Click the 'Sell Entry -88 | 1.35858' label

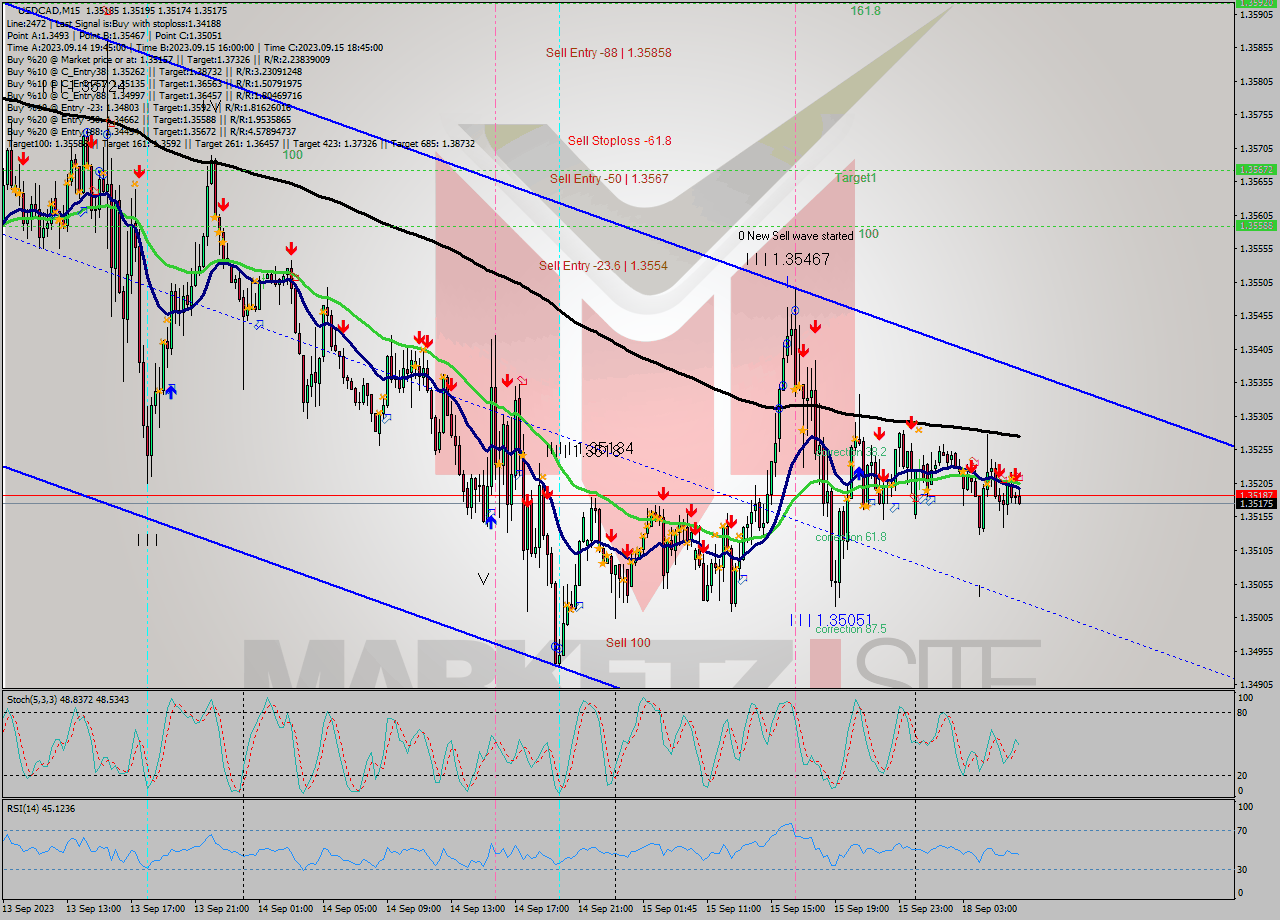point(608,52)
